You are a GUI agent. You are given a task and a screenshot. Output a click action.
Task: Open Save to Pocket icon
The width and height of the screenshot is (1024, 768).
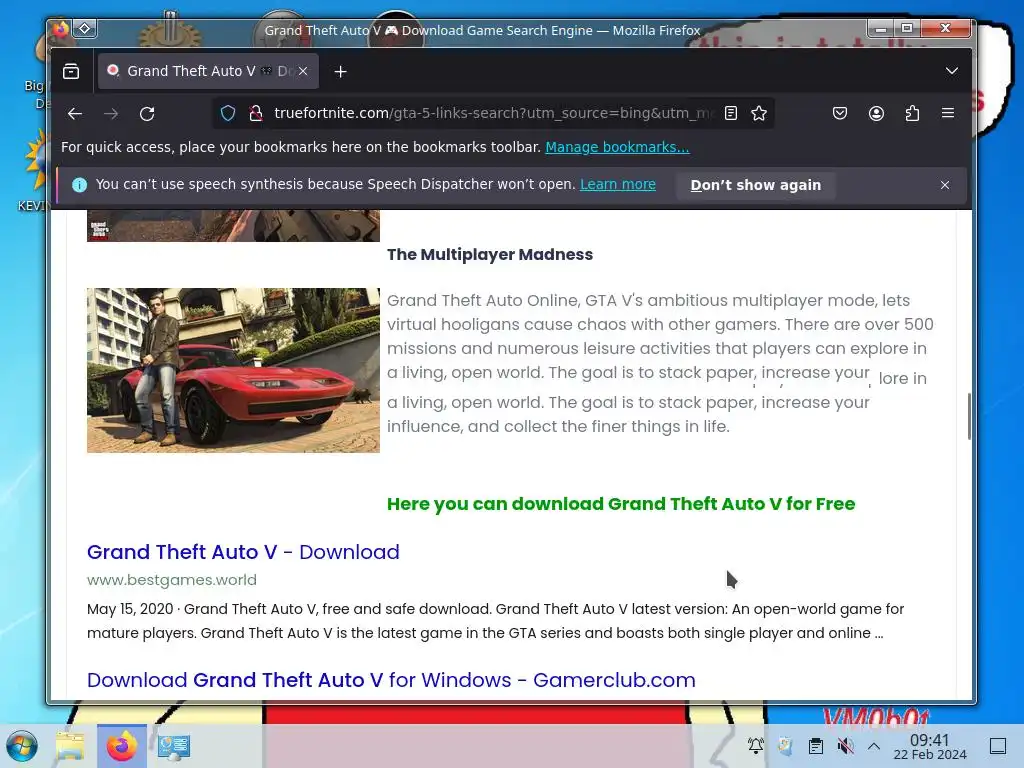(x=840, y=114)
